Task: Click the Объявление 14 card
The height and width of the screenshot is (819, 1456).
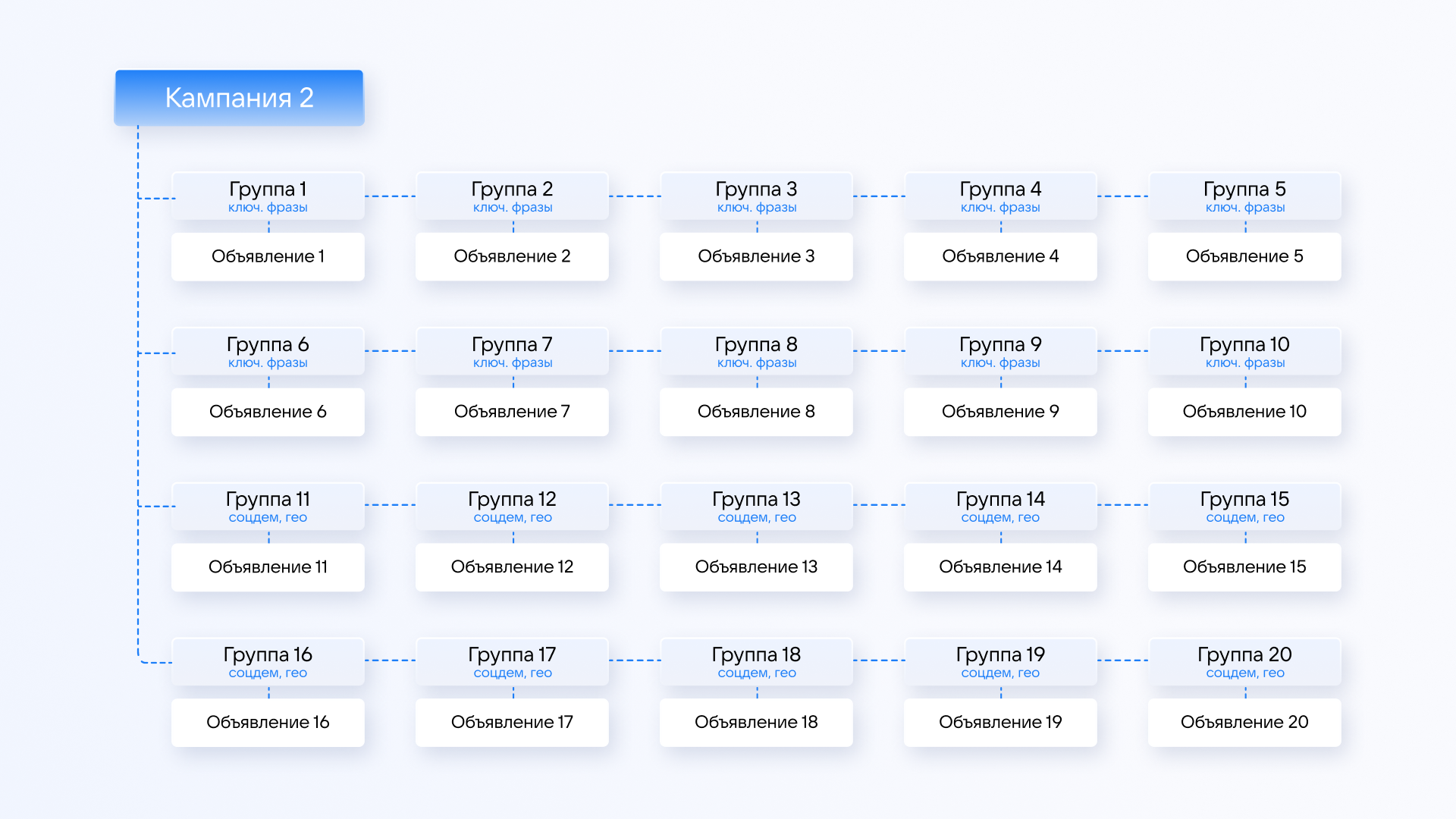Action: tap(1000, 567)
